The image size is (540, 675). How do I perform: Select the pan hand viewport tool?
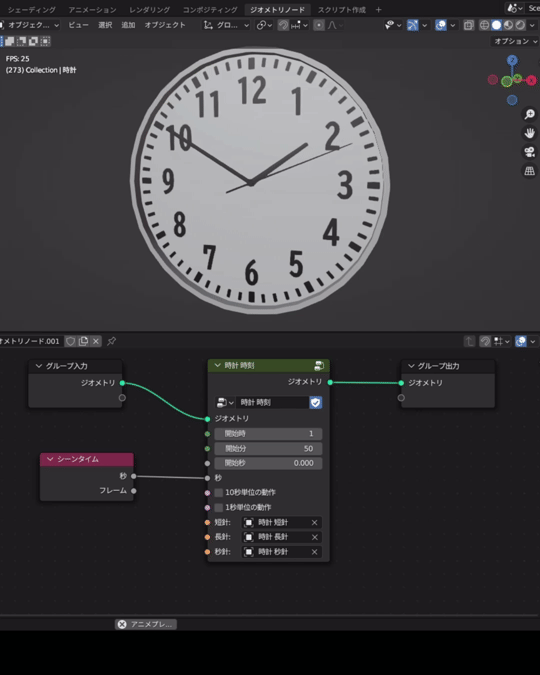point(529,133)
